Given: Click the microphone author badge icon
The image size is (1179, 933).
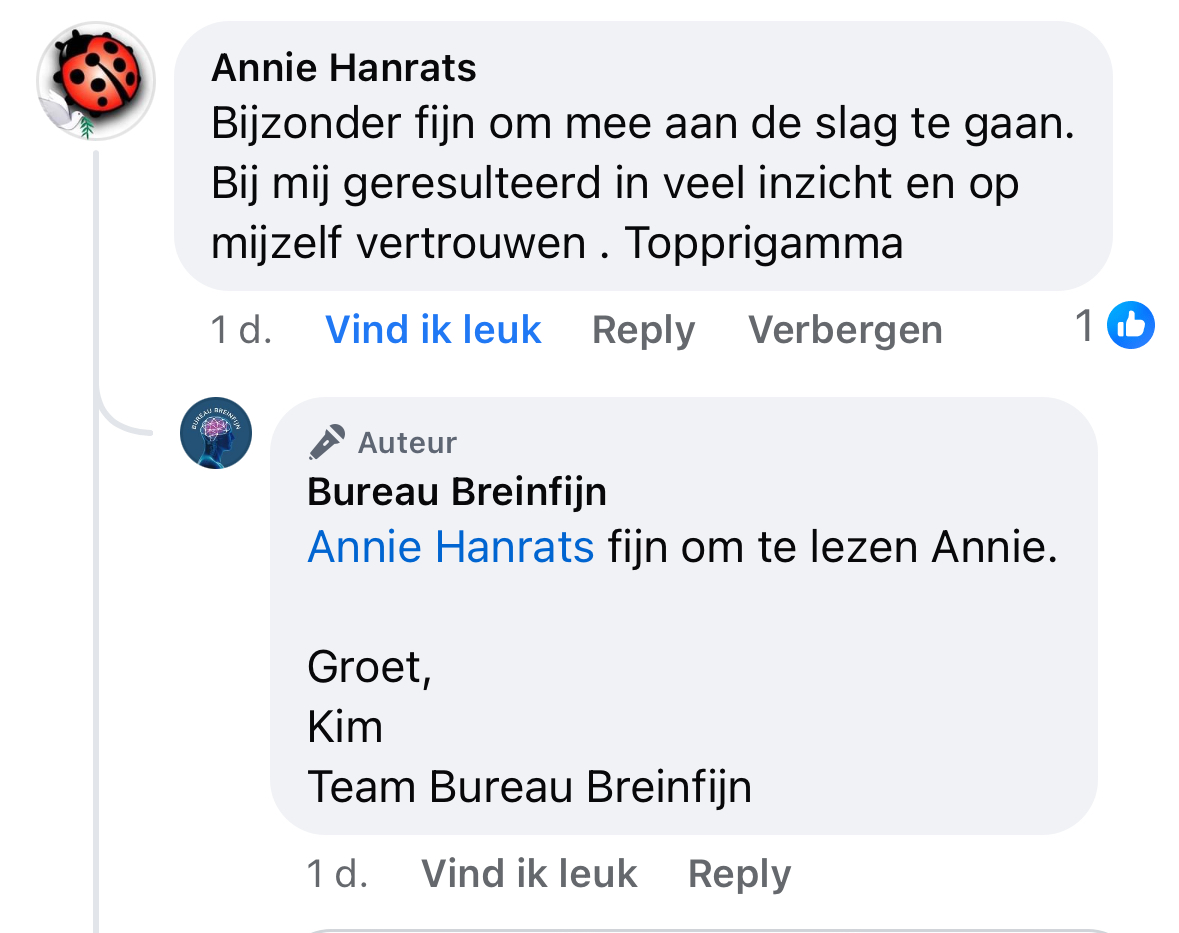Looking at the screenshot, I should coord(326,442).
